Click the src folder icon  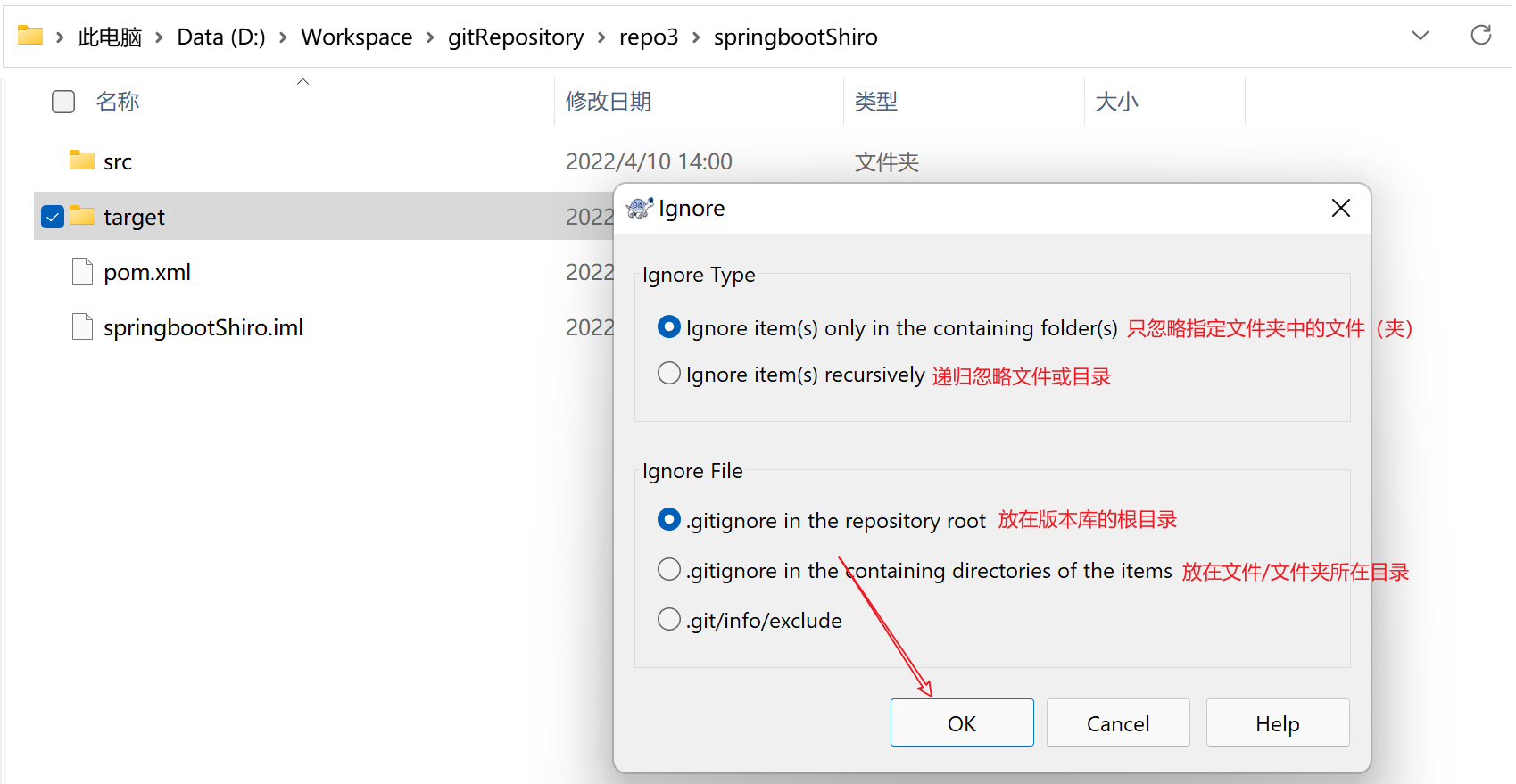(82, 161)
